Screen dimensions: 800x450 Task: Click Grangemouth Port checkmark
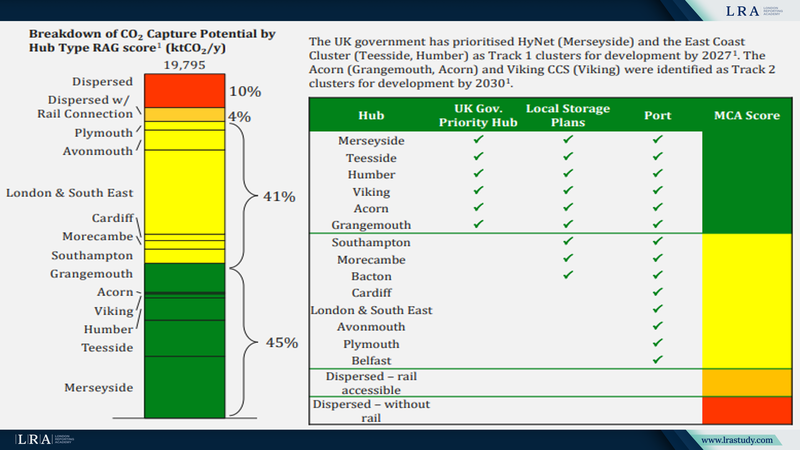[x=658, y=224]
